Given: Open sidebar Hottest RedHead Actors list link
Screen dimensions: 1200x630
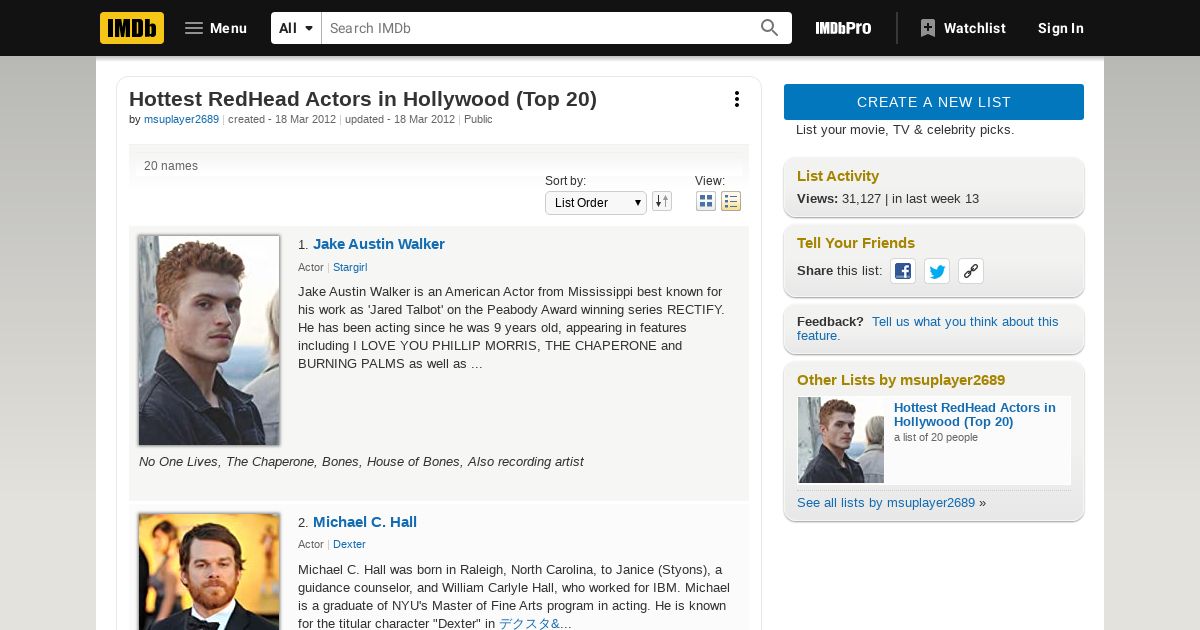Looking at the screenshot, I should tap(974, 414).
